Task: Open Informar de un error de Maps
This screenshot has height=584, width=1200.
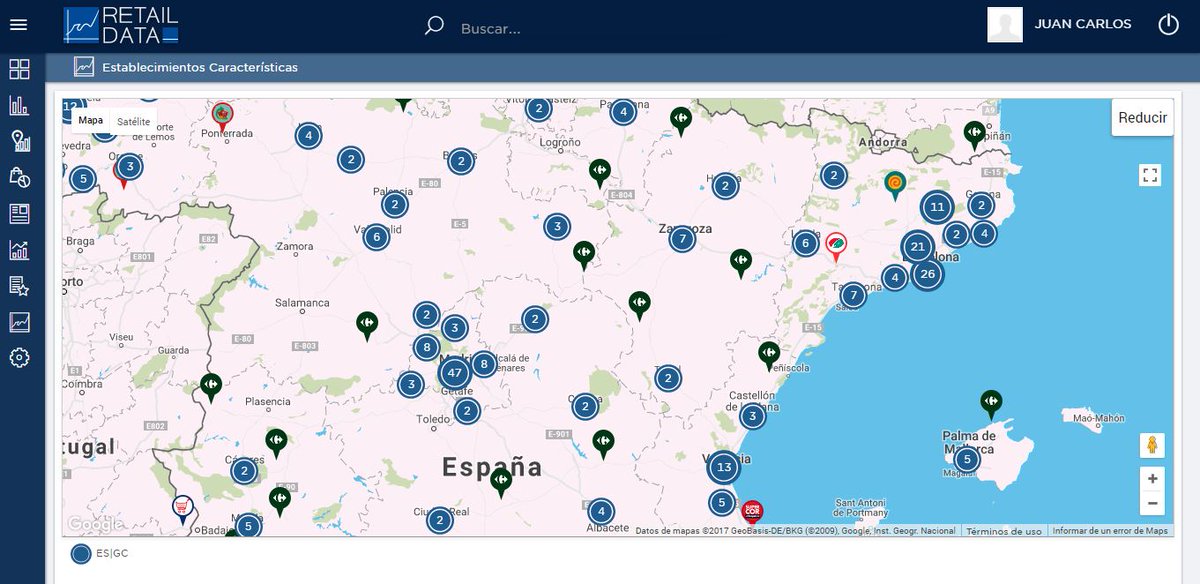Action: 1110,531
